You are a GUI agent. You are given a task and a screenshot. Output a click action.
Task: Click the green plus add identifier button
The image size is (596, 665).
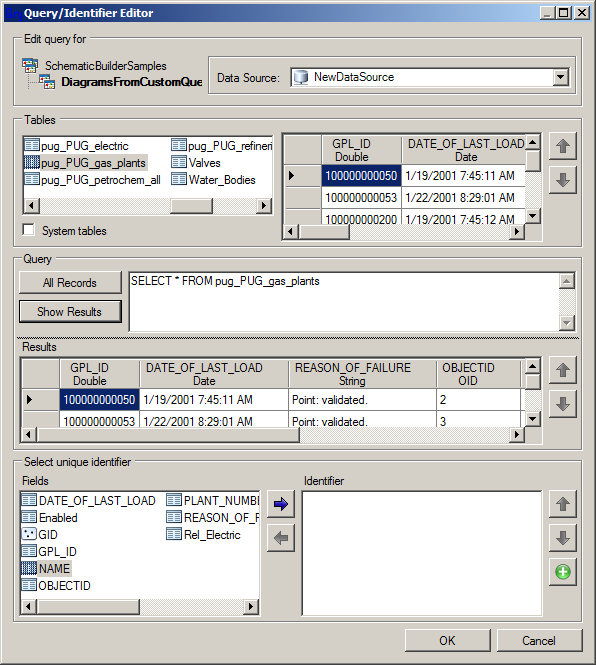[562, 572]
